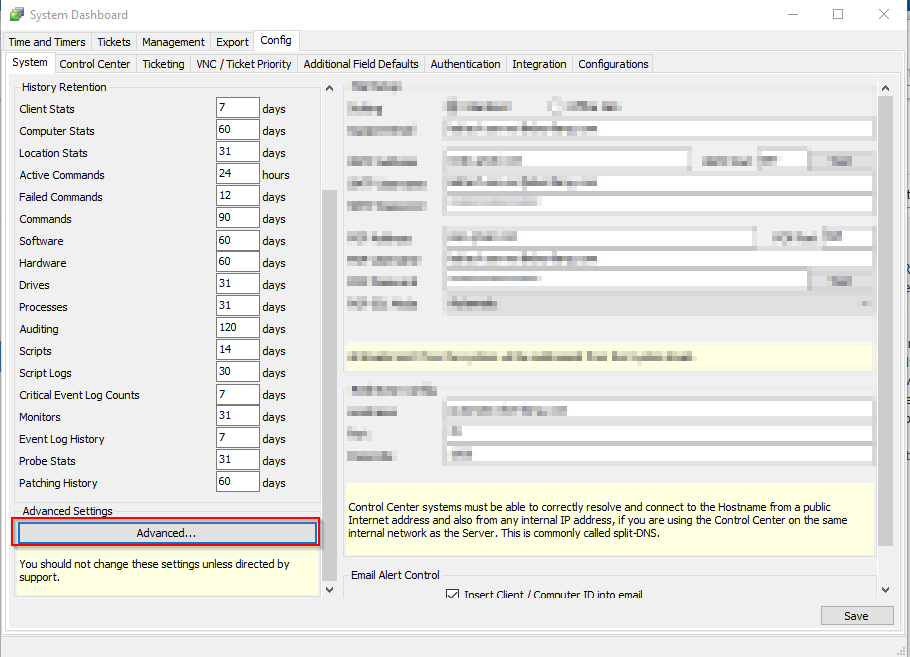Click the Patching History days field
The width and height of the screenshot is (910, 657).
coord(237,483)
